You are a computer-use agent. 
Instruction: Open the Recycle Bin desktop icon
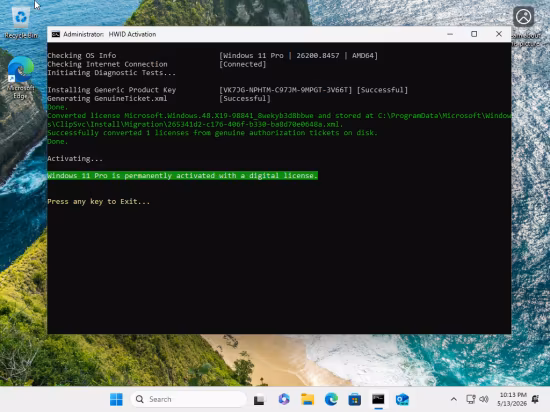click(21, 23)
